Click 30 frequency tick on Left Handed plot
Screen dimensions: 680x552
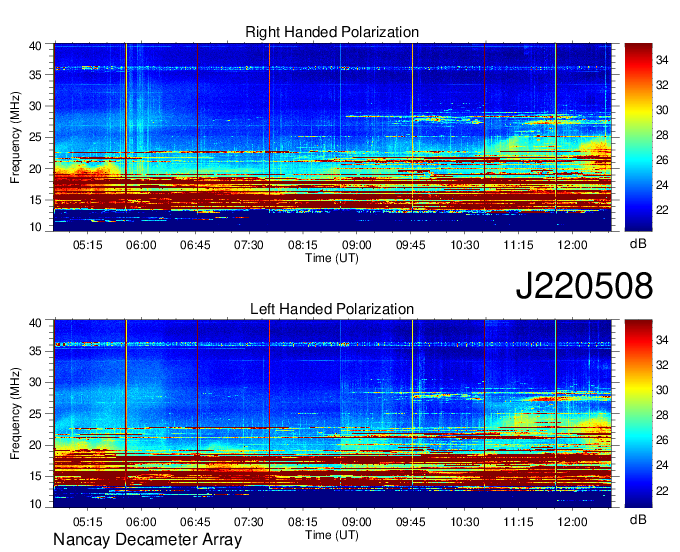[x=35, y=382]
